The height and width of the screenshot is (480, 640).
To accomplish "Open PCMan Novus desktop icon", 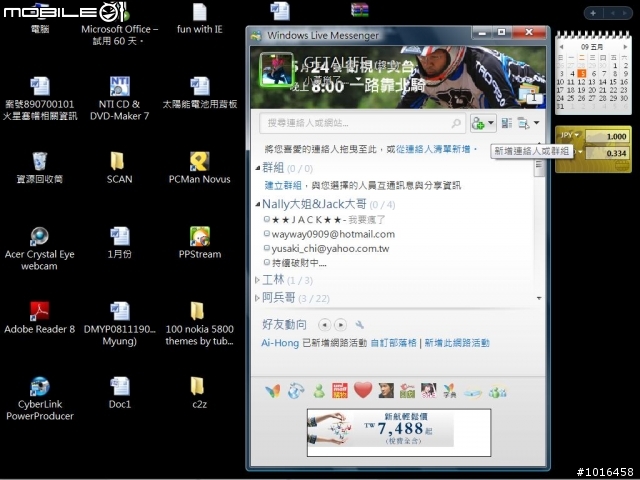I will 200,167.
